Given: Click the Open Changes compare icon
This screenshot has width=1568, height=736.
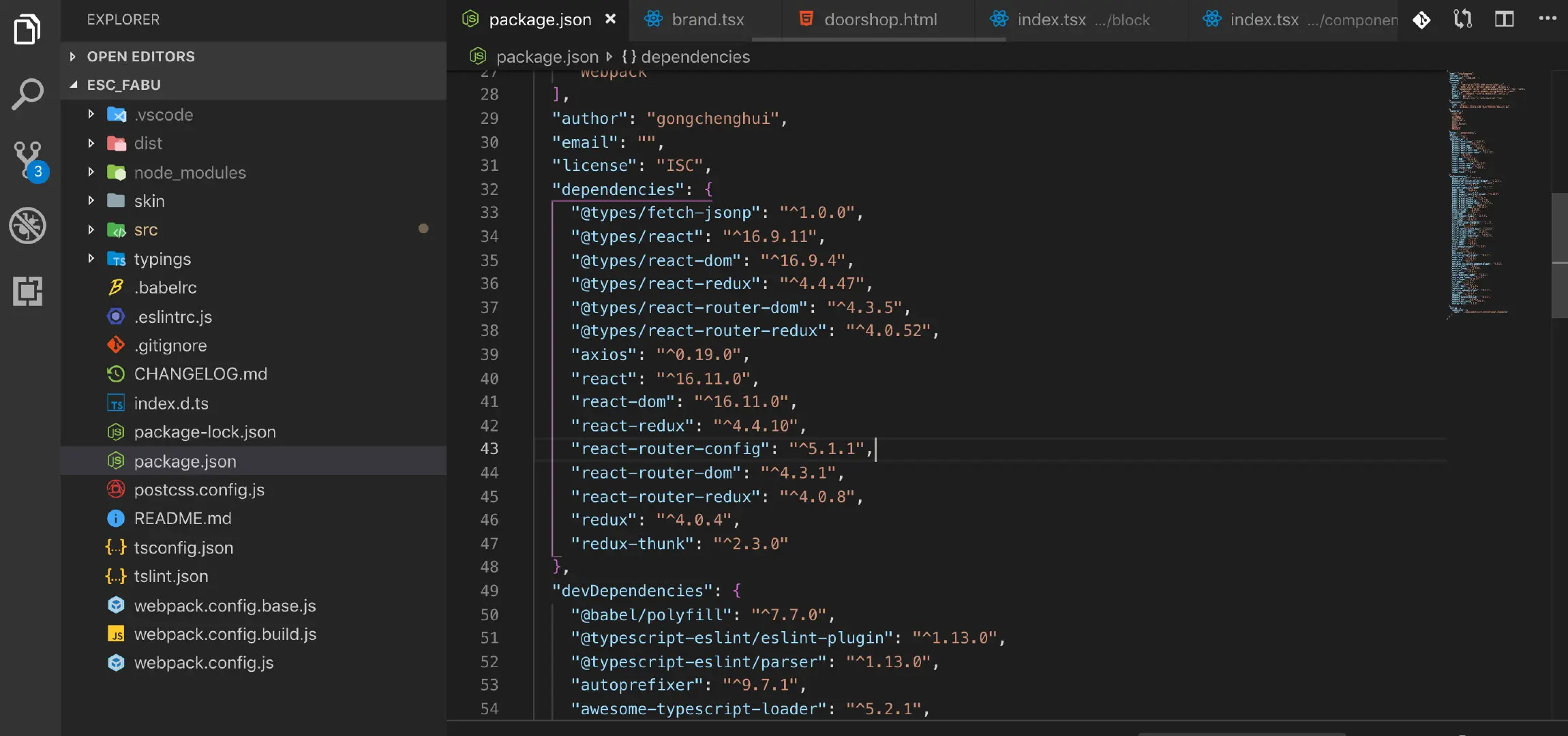Looking at the screenshot, I should (1463, 19).
